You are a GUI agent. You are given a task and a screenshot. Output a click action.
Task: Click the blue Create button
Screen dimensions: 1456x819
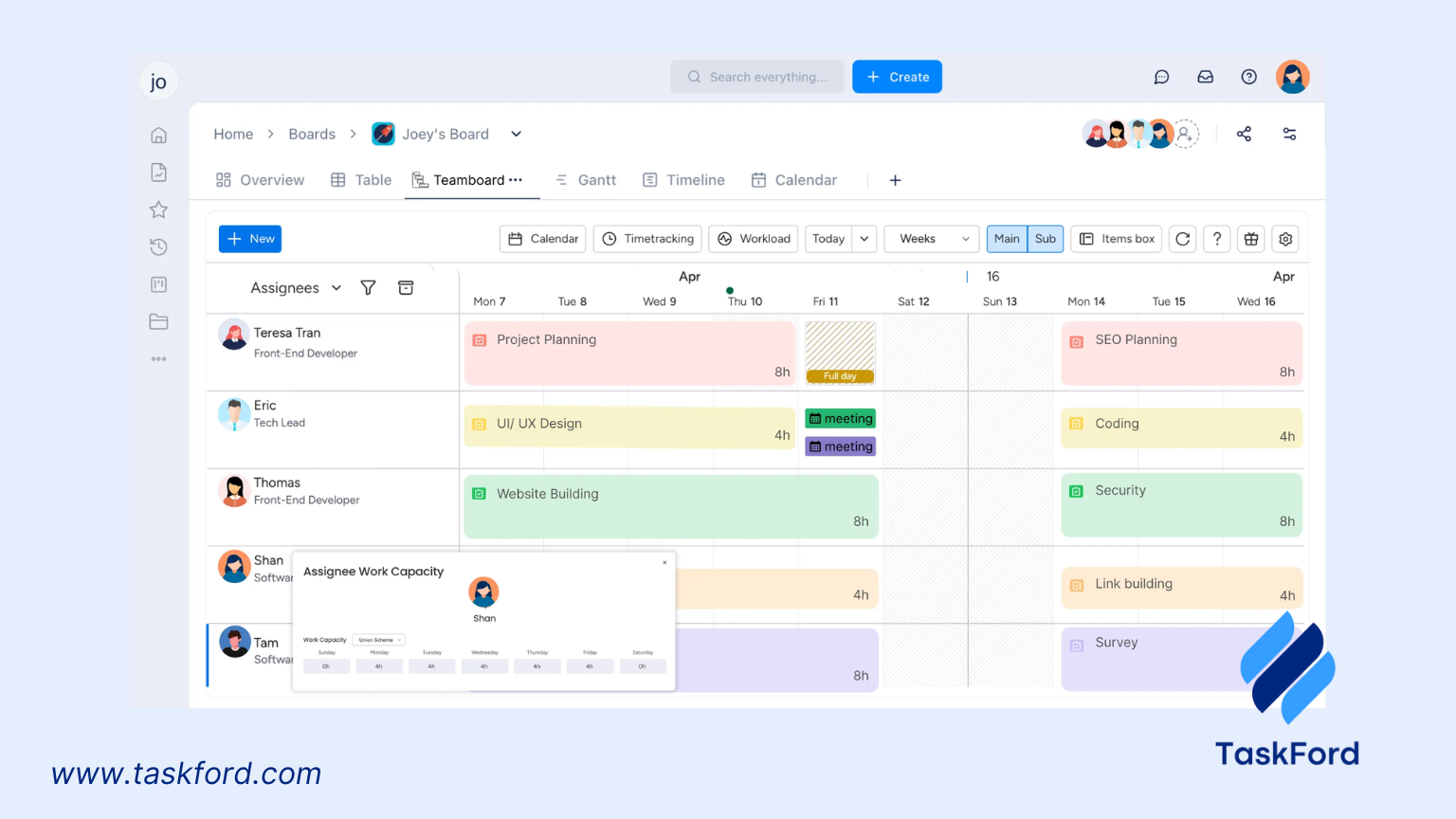(x=897, y=77)
